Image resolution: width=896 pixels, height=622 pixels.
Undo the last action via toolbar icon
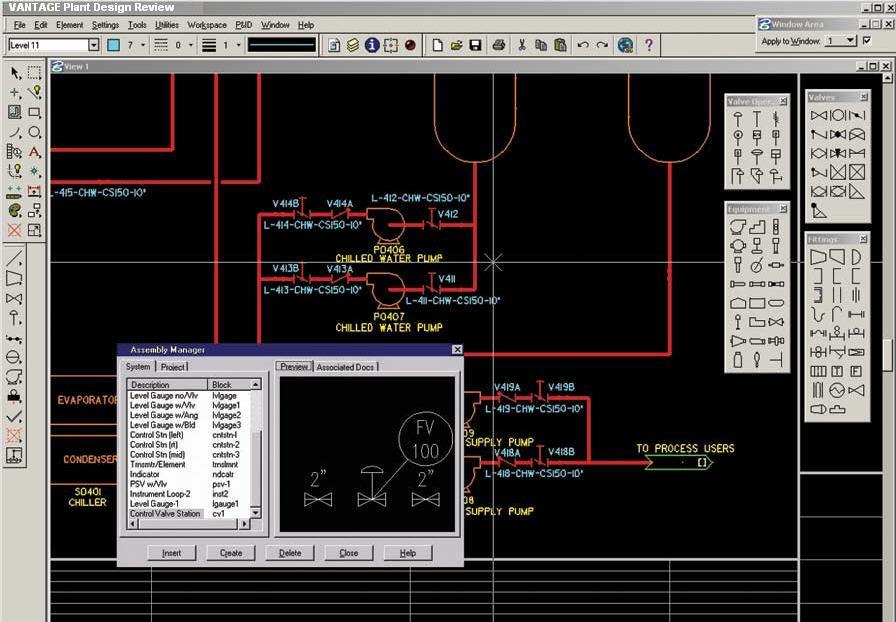pos(584,45)
